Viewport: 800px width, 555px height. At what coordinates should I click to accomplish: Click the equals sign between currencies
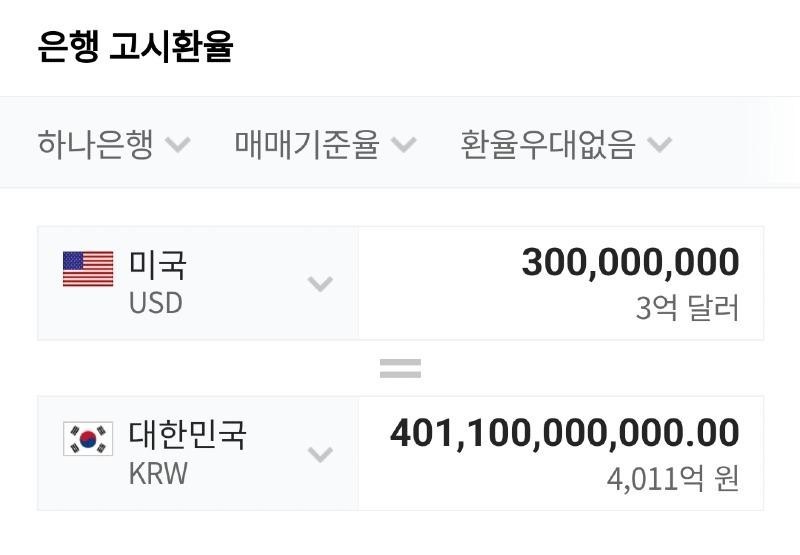point(400,369)
